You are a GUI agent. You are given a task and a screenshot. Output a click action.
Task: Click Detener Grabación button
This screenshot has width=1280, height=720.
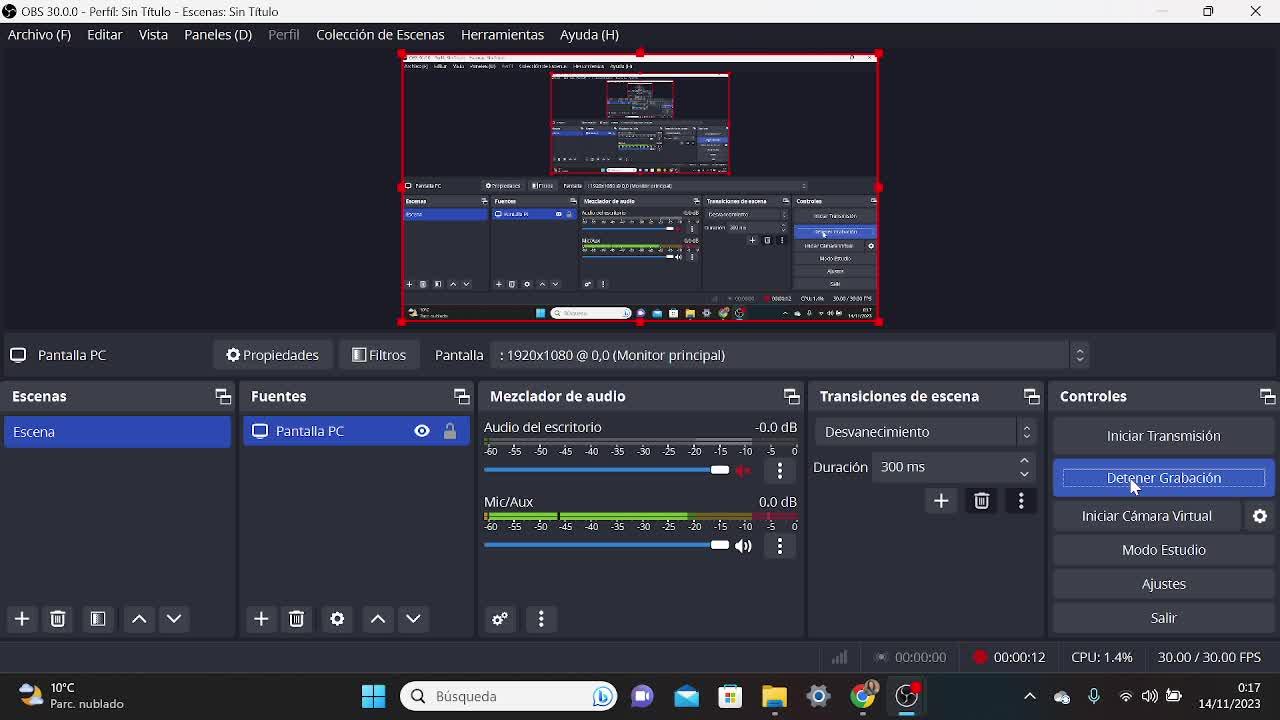coord(1163,478)
